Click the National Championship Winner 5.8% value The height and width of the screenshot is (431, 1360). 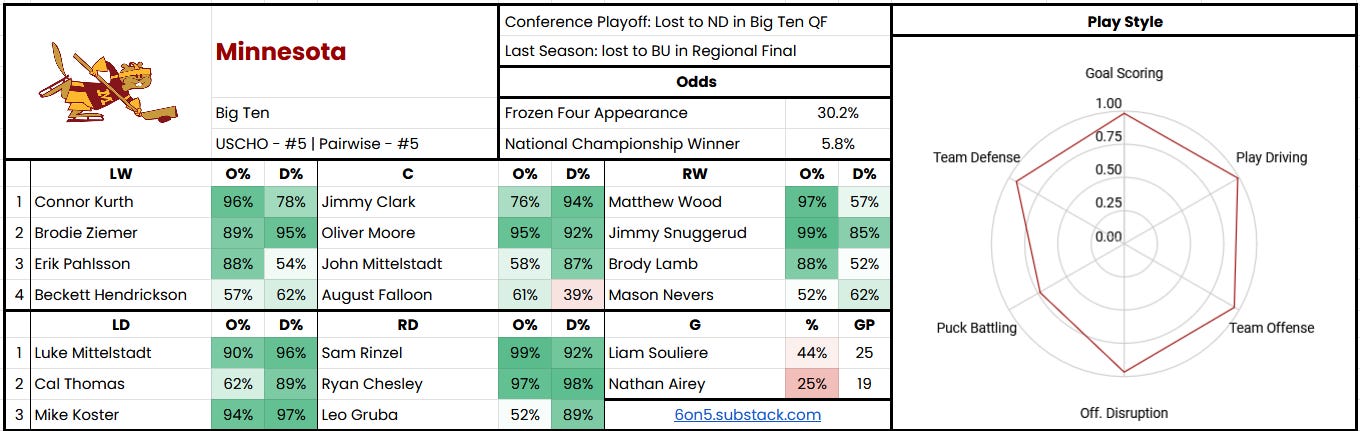(x=839, y=144)
